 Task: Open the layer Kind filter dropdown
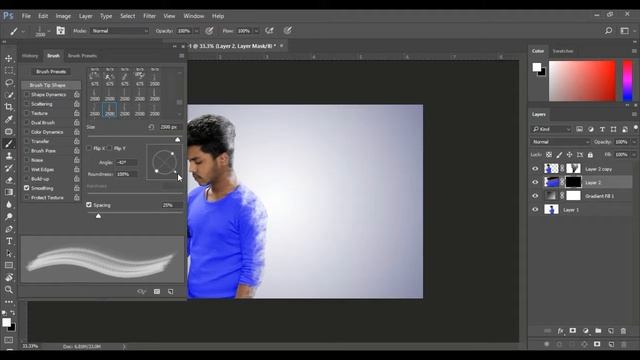pyautogui.click(x=551, y=129)
